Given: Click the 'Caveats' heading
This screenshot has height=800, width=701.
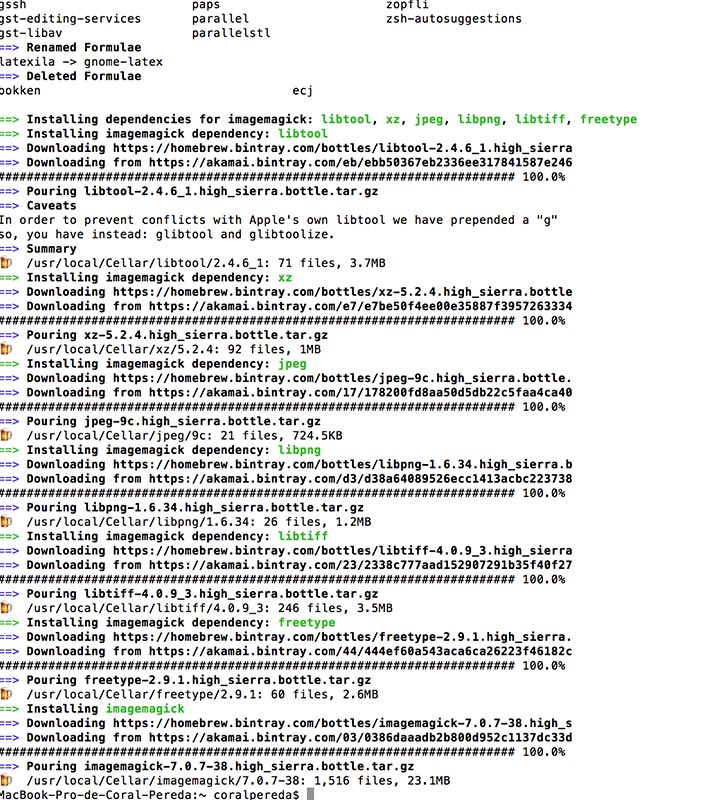Looking at the screenshot, I should [x=52, y=206].
